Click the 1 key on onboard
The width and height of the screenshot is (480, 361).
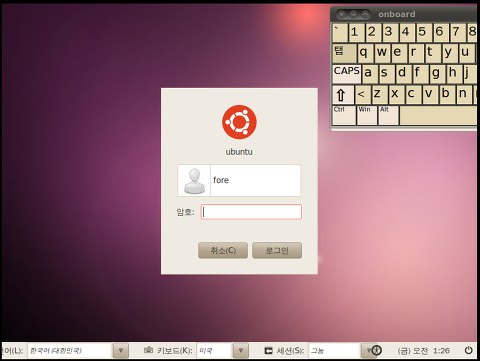click(x=356, y=33)
